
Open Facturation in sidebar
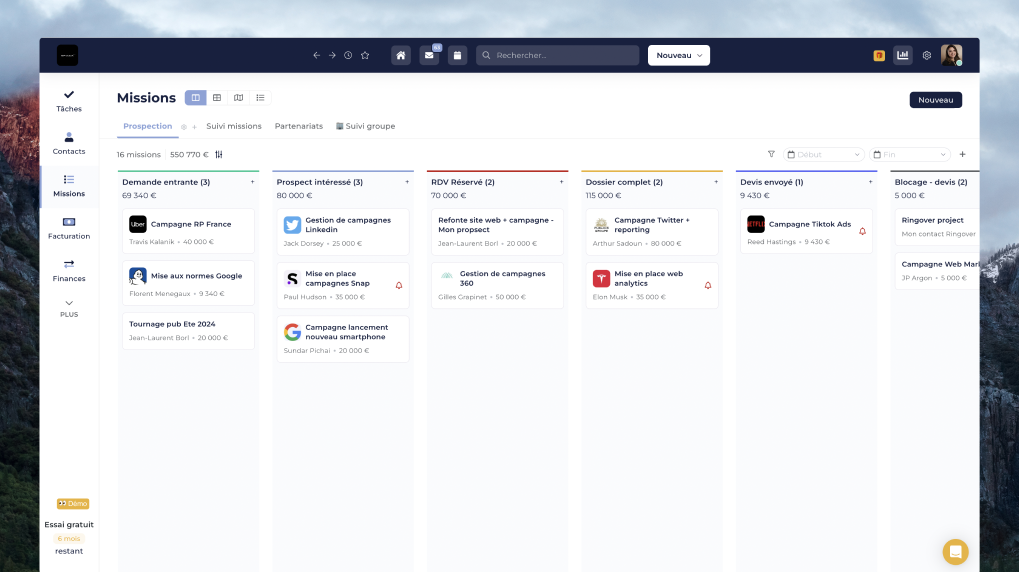[x=69, y=229]
